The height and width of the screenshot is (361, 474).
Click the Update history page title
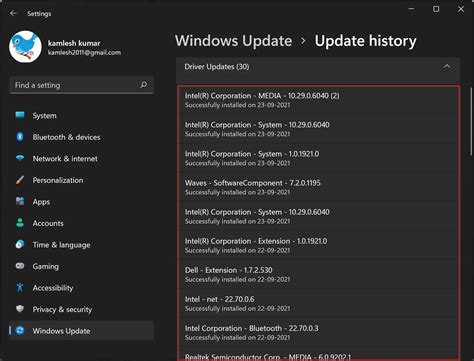(x=365, y=41)
